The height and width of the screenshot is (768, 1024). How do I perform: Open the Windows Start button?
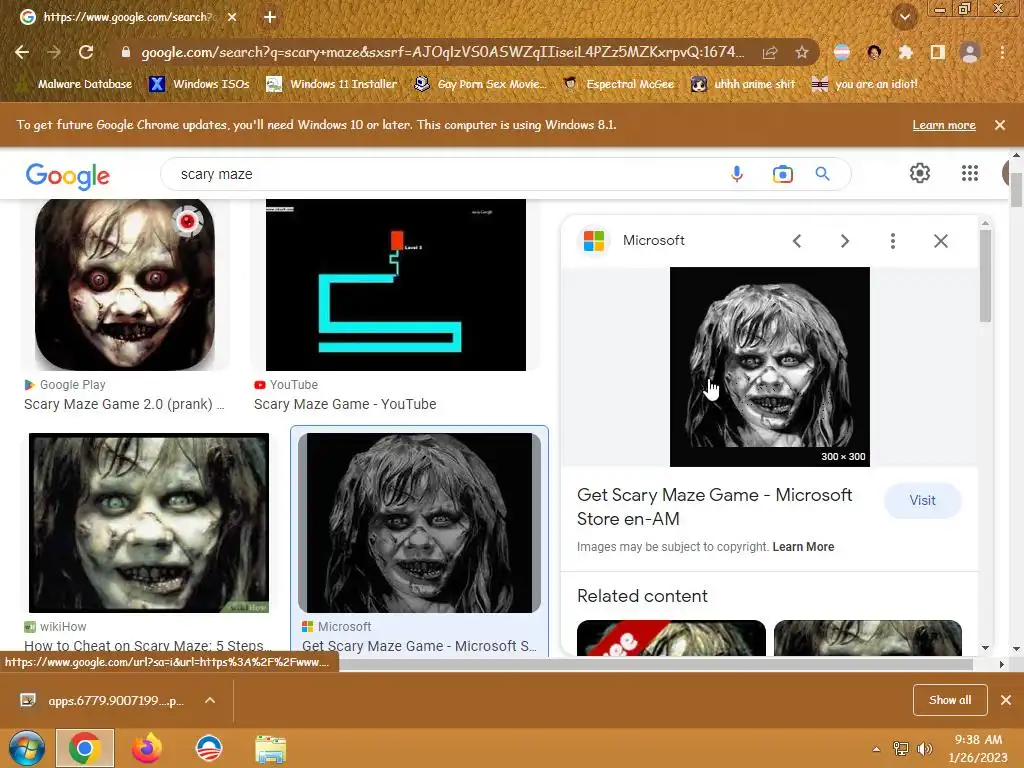26,748
